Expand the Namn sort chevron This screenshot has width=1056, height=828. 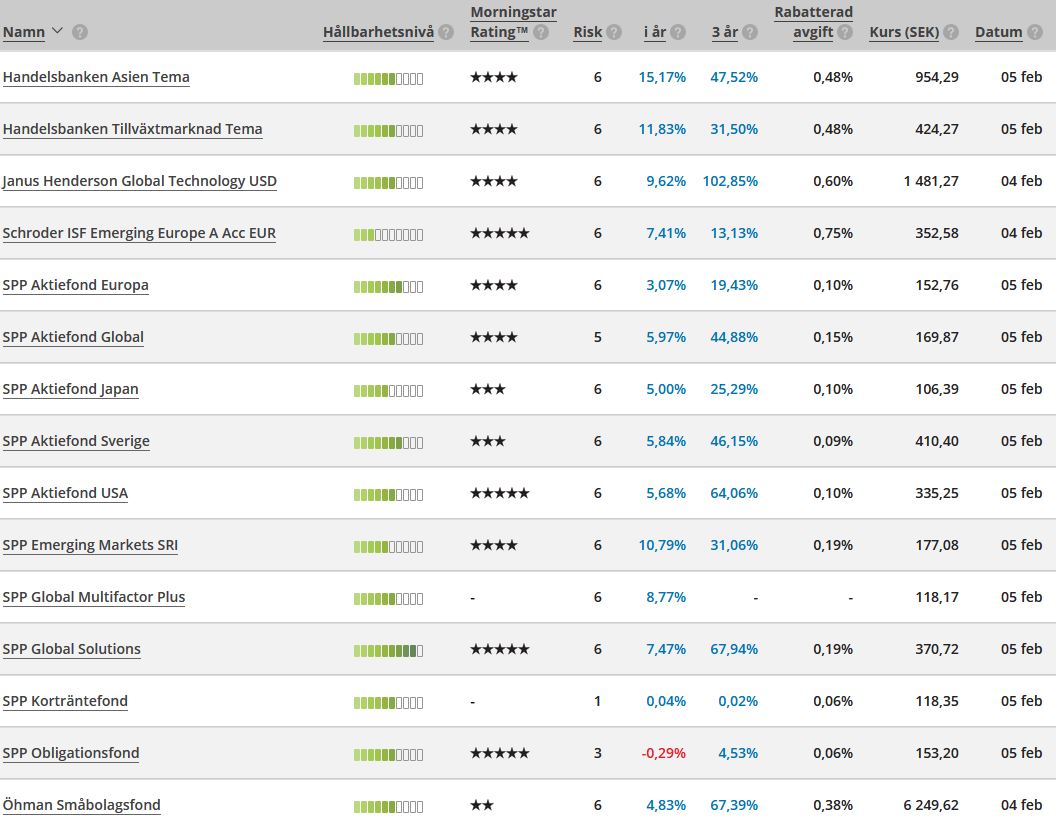57,31
